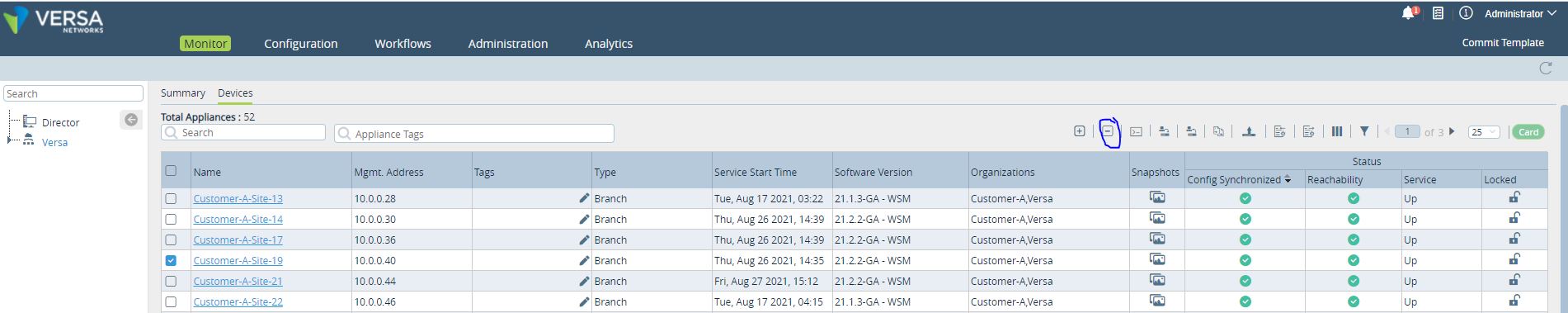Edit tags pencil for Customer-A-Site-13
Image resolution: width=1568 pixels, height=313 pixels.
(x=584, y=198)
